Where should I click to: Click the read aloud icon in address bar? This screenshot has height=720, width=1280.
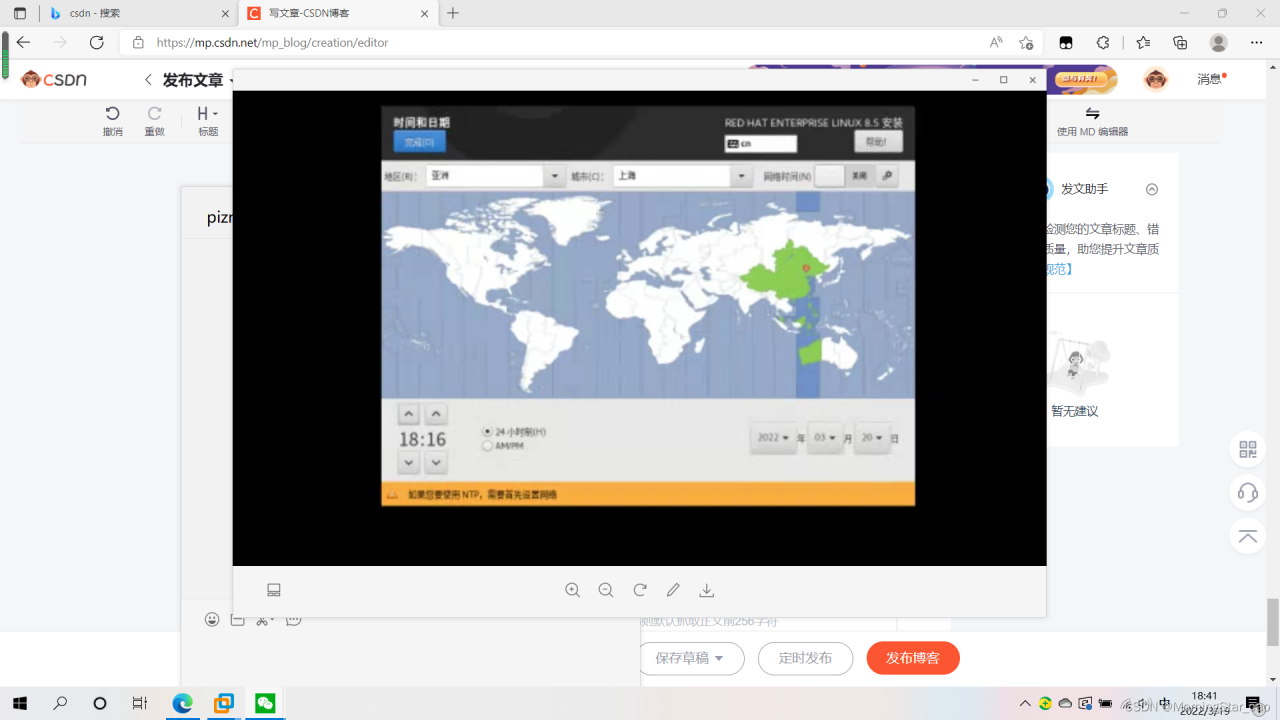click(x=996, y=42)
